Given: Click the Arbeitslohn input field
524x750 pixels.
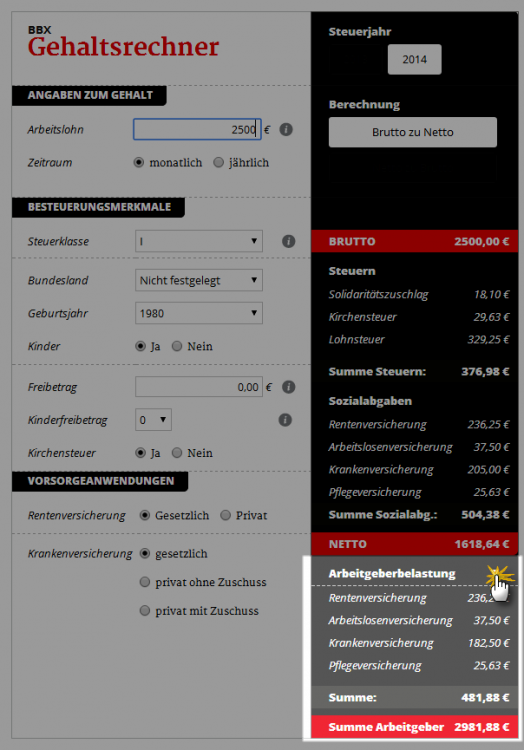Looking at the screenshot, I should [x=197, y=130].
